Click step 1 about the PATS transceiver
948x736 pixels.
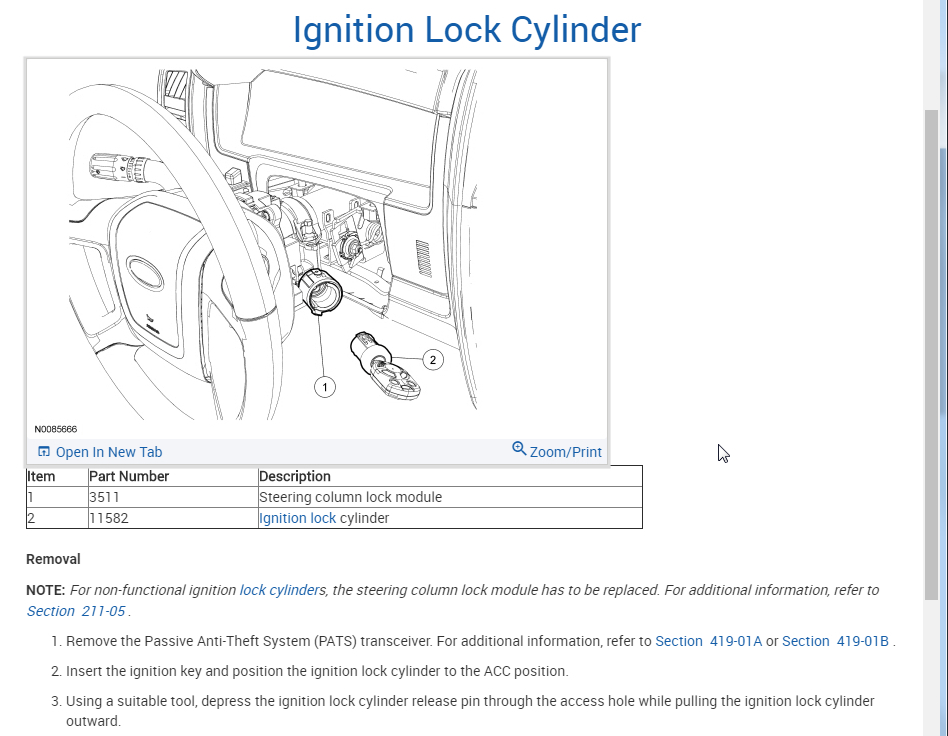[481, 641]
